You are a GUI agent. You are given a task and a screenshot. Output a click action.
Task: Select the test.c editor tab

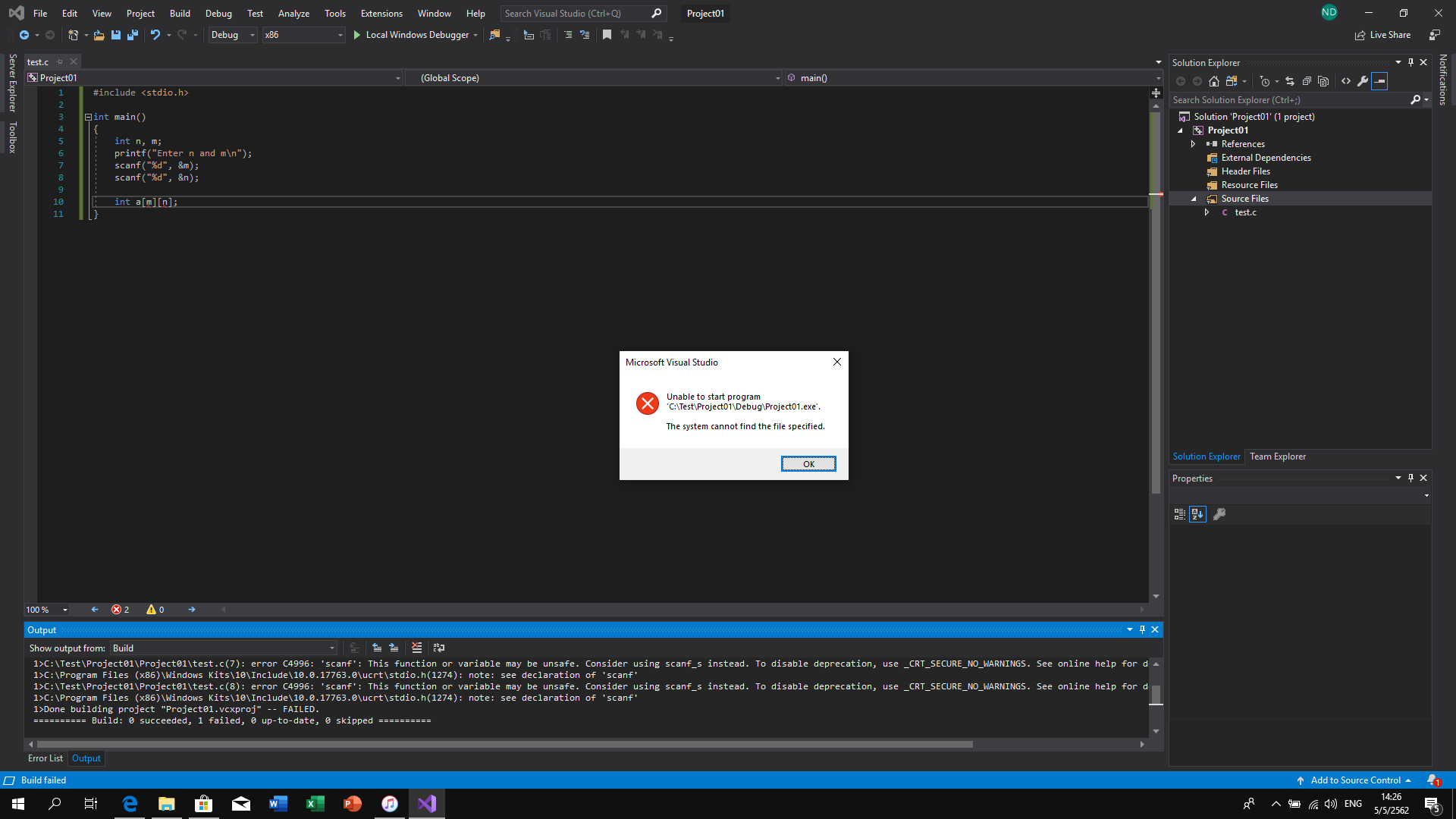pos(38,62)
